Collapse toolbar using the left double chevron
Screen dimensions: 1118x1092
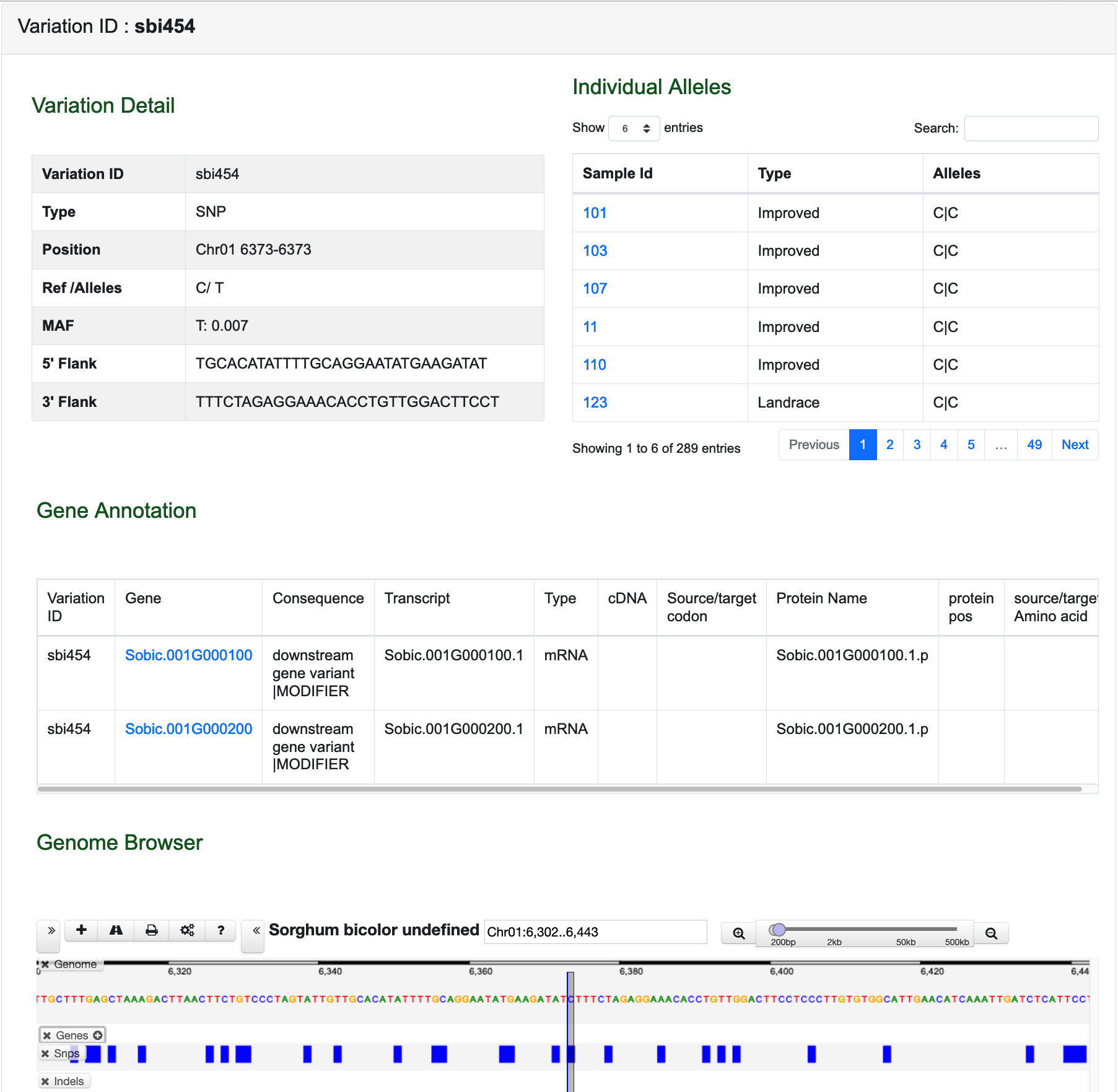coord(256,930)
